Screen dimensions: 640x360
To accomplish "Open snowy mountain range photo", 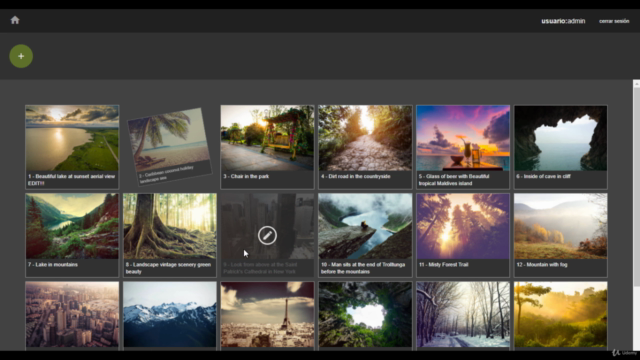I will (x=170, y=315).
